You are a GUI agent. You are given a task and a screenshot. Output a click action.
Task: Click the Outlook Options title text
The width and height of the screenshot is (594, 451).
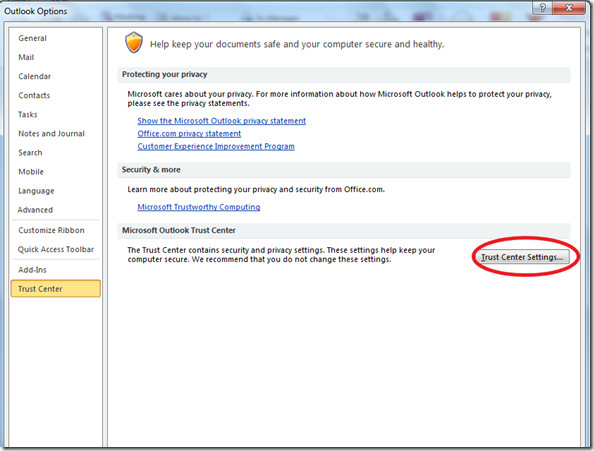click(36, 11)
